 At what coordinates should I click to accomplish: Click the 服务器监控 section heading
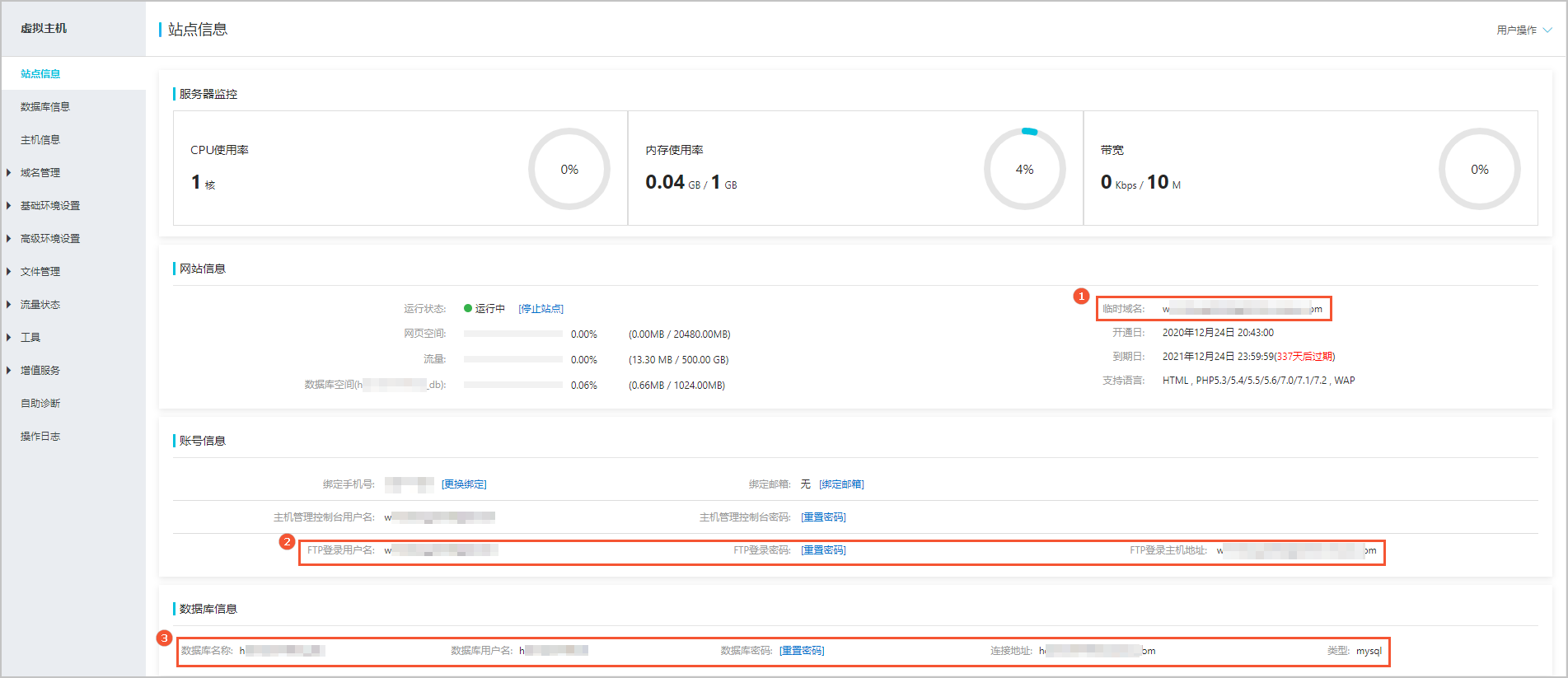pyautogui.click(x=208, y=94)
